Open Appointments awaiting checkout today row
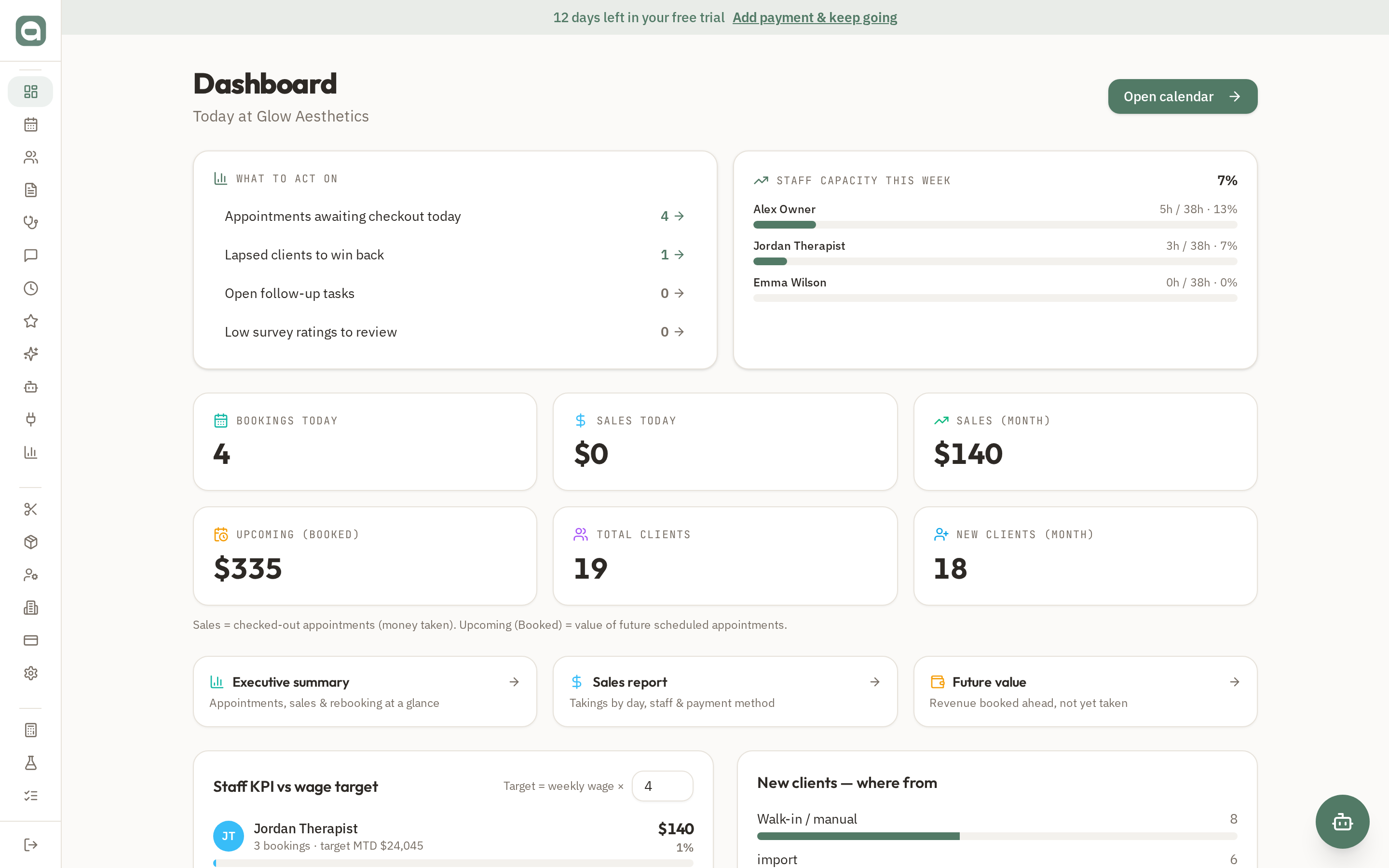 pyautogui.click(x=455, y=216)
